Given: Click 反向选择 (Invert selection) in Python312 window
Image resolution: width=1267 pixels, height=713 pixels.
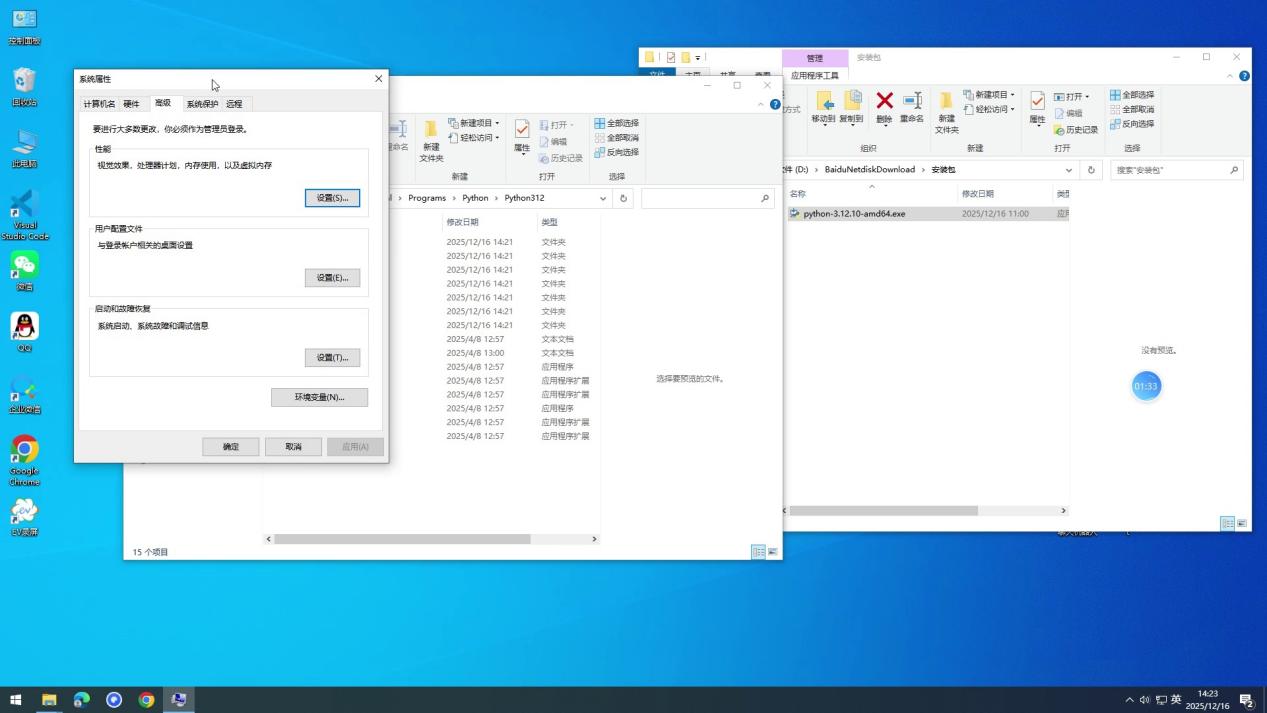Looking at the screenshot, I should tap(616, 152).
